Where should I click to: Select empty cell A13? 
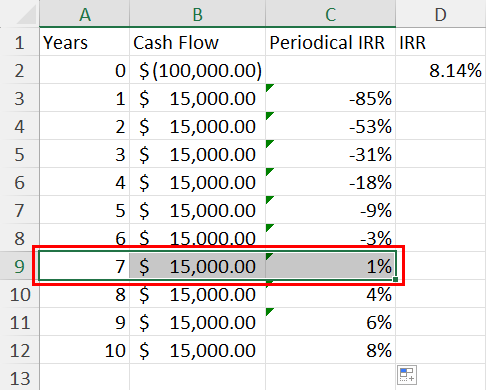click(84, 377)
